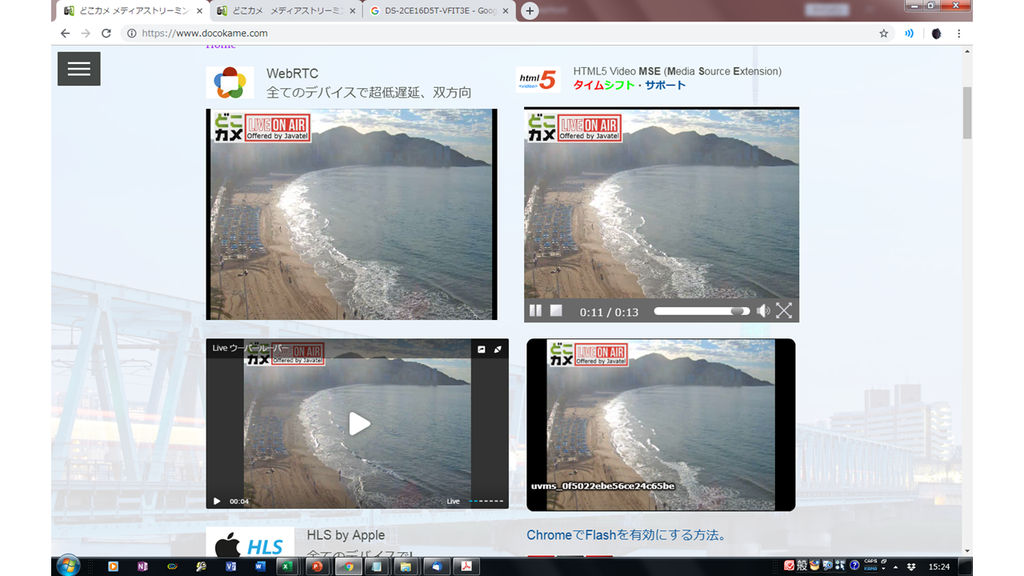Viewport: 1024px width, 576px height.
Task: Open the Chrome three-dot menu
Action: 959,33
